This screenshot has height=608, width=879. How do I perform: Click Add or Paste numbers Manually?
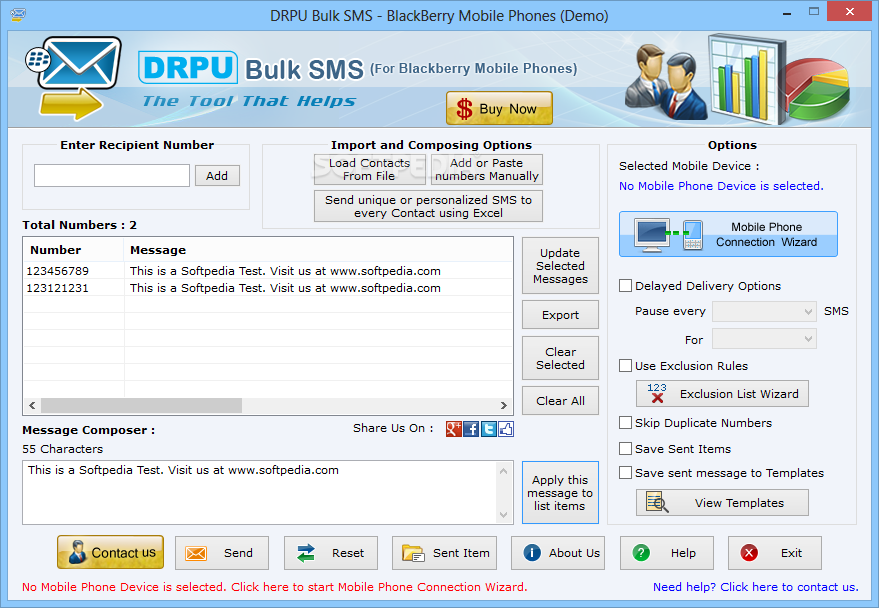point(487,169)
